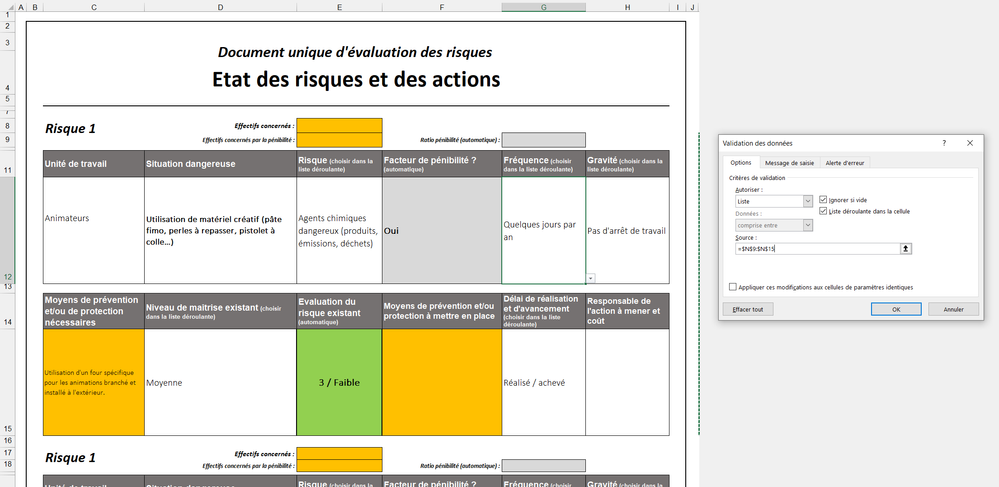Click the orange Effectifs pénibilité cell in row 18
Image resolution: width=999 pixels, height=487 pixels.
(x=339, y=466)
